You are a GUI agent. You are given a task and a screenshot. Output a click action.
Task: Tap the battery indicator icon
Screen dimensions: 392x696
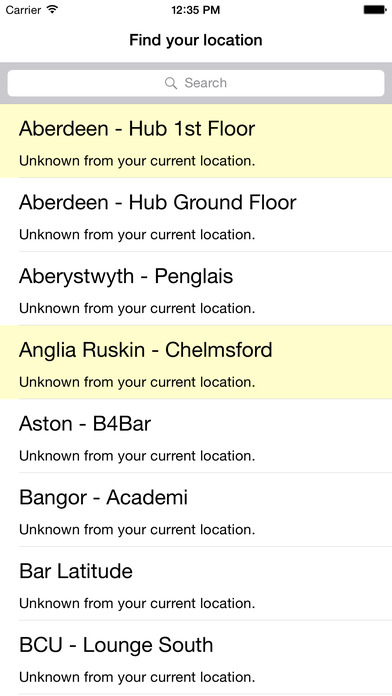tap(375, 10)
